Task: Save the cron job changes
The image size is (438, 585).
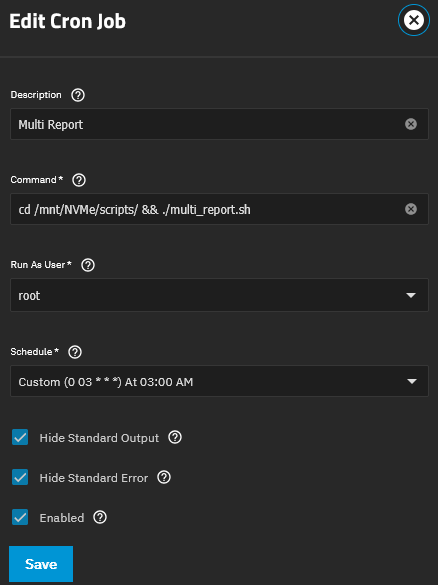Action: [41, 564]
